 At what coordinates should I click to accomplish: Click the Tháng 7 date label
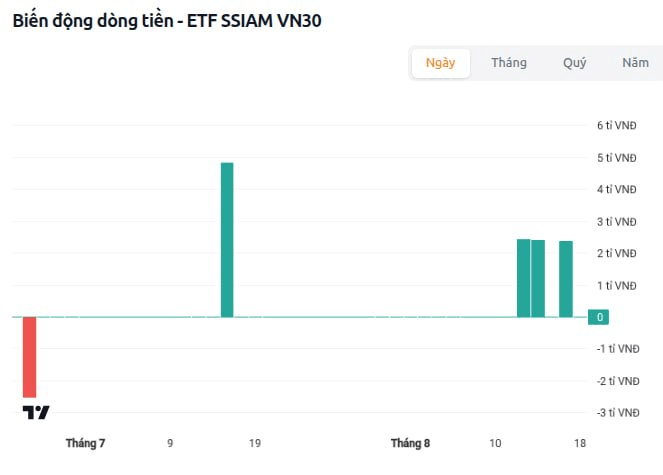tap(85, 443)
